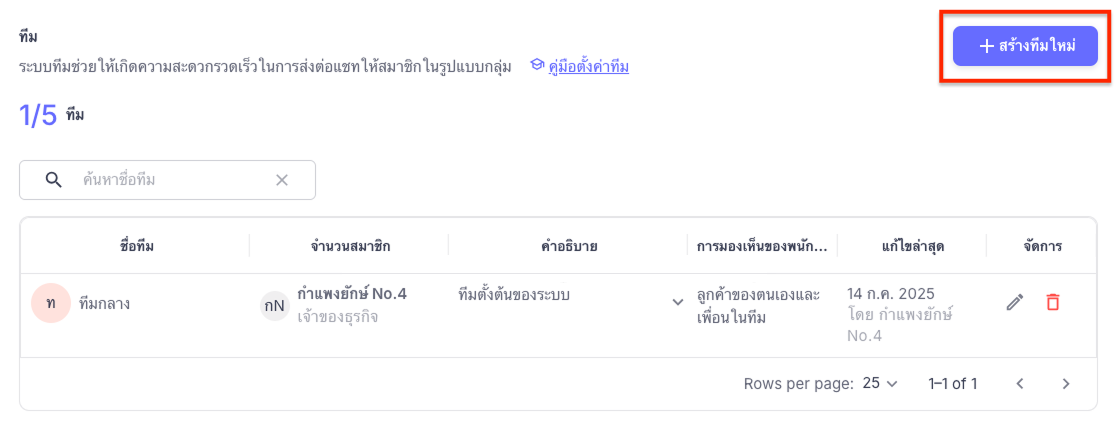Click the magnifier search icon
This screenshot has width=1120, height=436.
[54, 180]
